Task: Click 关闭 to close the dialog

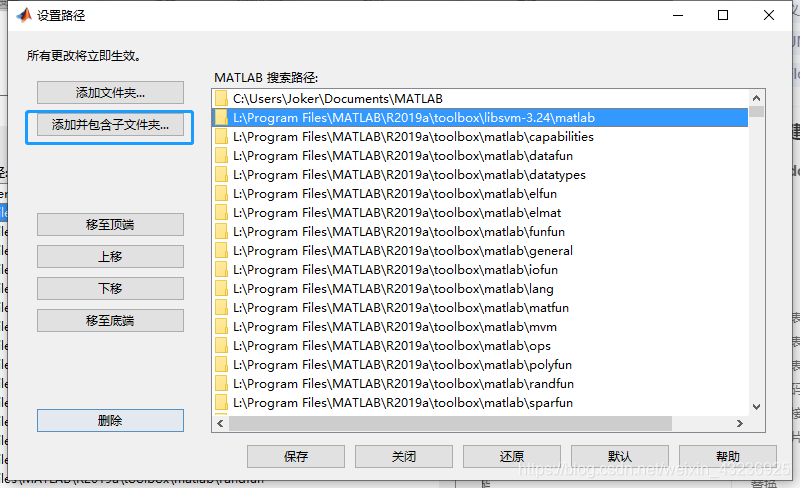Action: 404,456
